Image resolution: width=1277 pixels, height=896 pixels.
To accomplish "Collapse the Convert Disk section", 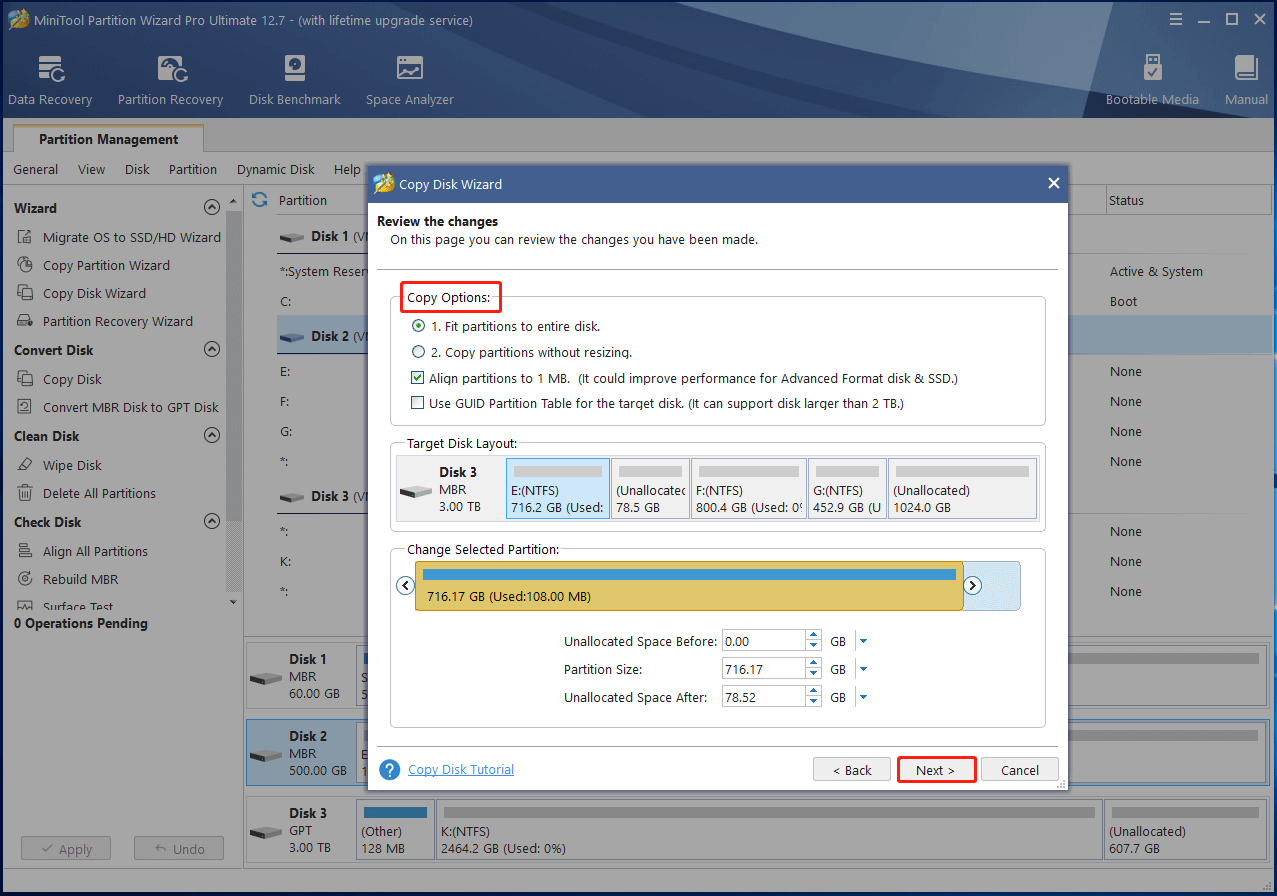I will point(211,350).
